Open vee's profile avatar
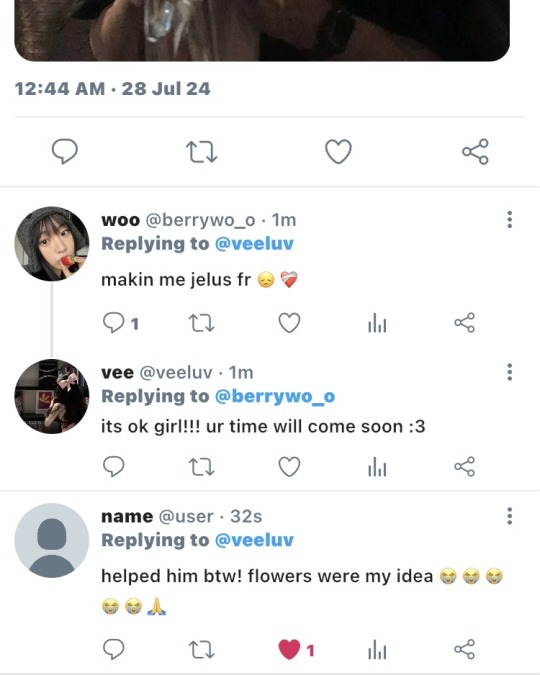 coord(52,396)
